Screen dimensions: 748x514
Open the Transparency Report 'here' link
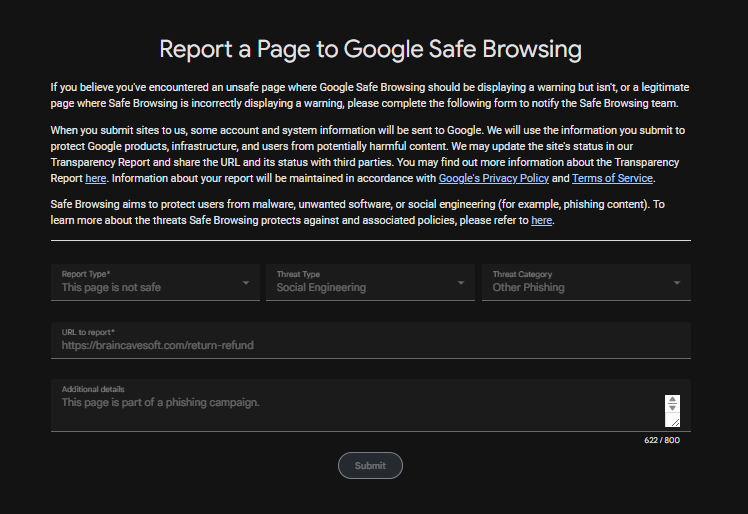pyautogui.click(x=95, y=178)
